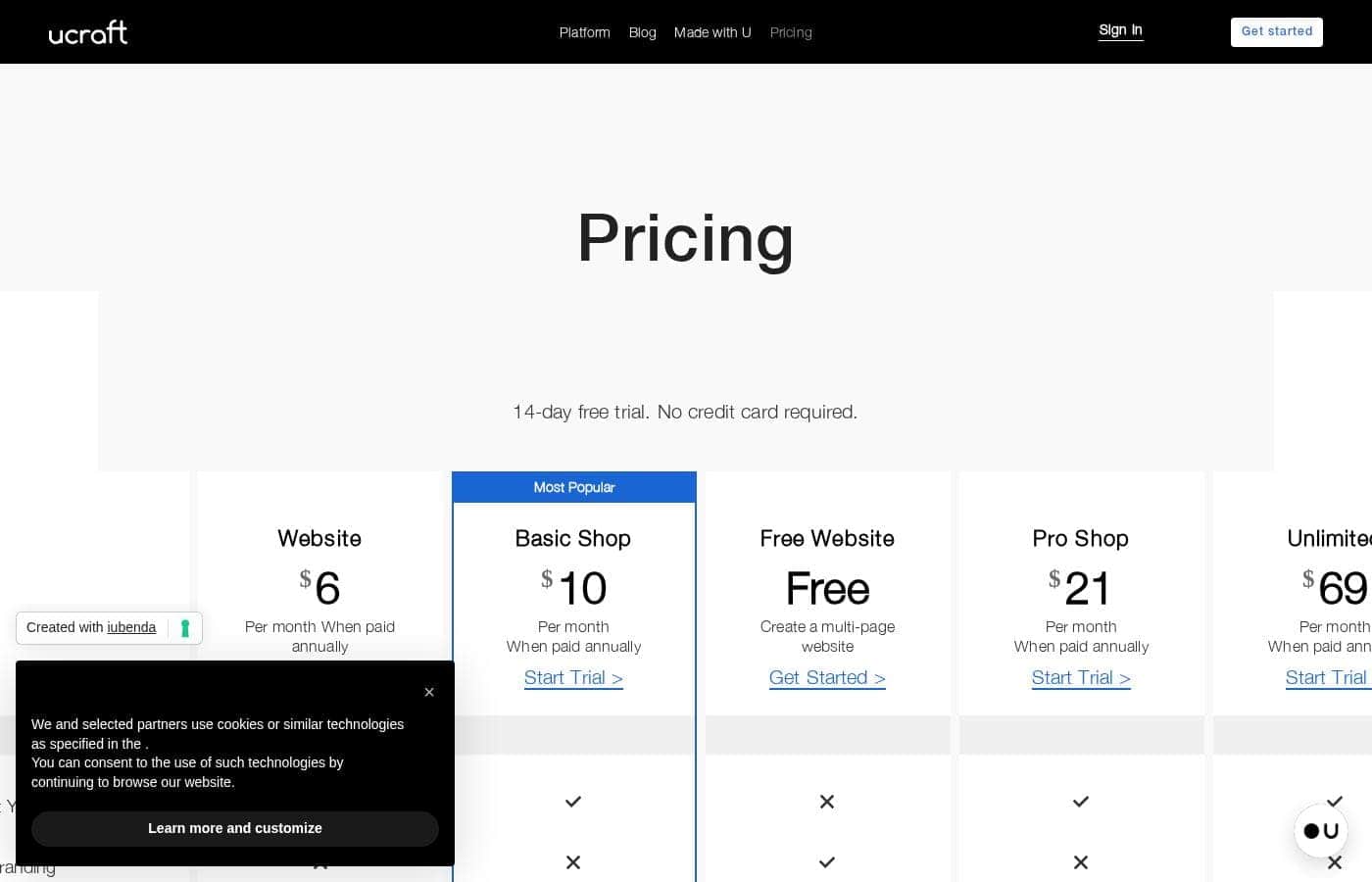Start Trial for Pro Shop plan
Viewport: 1372px width, 882px height.
pyautogui.click(x=1081, y=678)
